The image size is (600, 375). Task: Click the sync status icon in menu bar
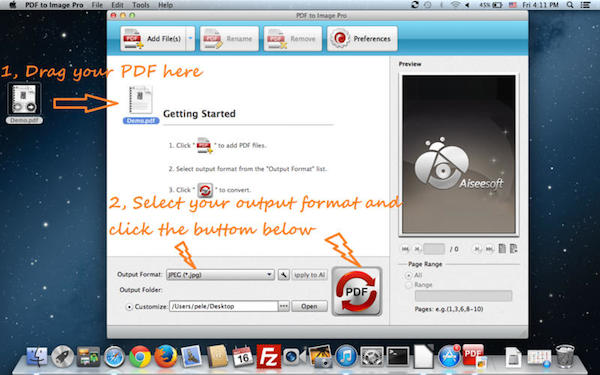(x=415, y=5)
